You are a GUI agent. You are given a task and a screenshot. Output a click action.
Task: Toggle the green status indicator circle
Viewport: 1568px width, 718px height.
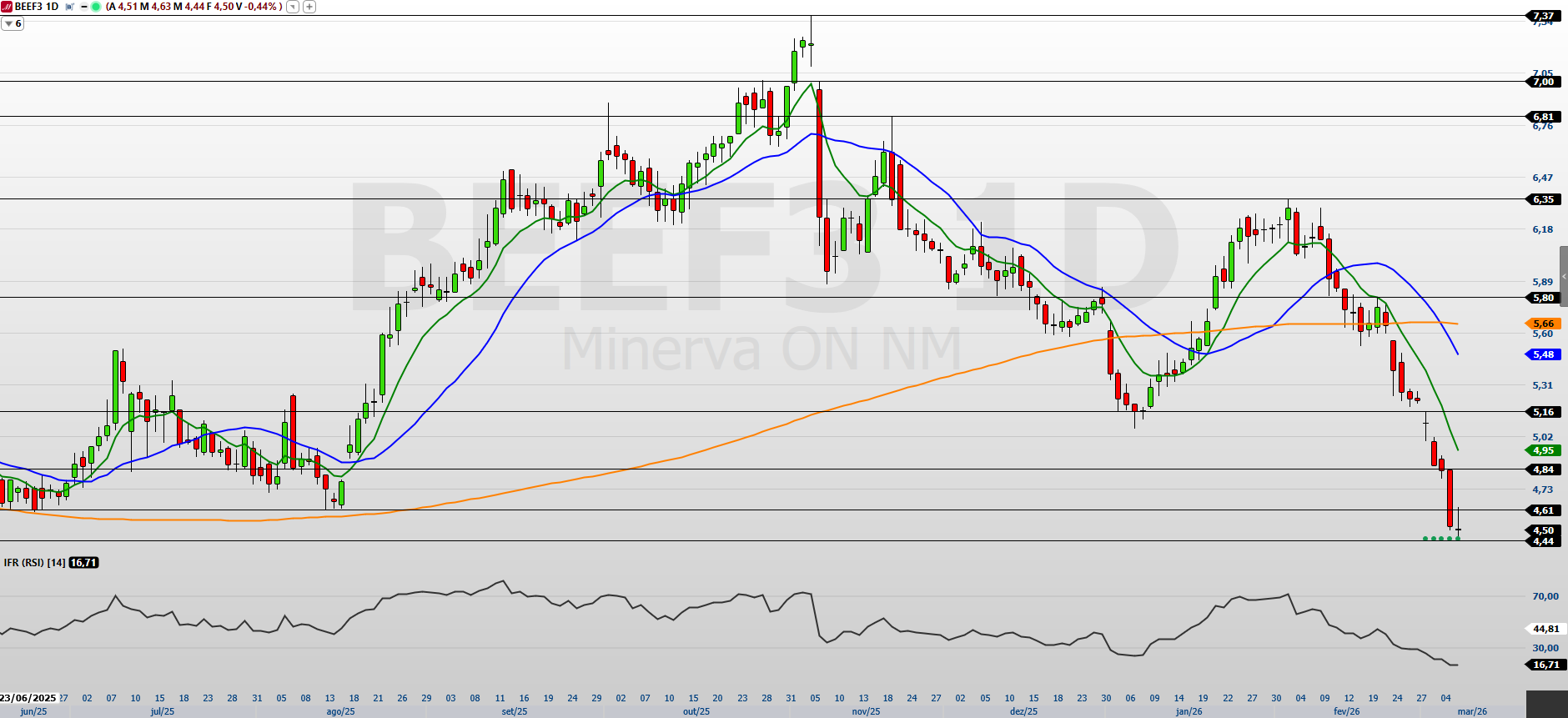point(96,7)
